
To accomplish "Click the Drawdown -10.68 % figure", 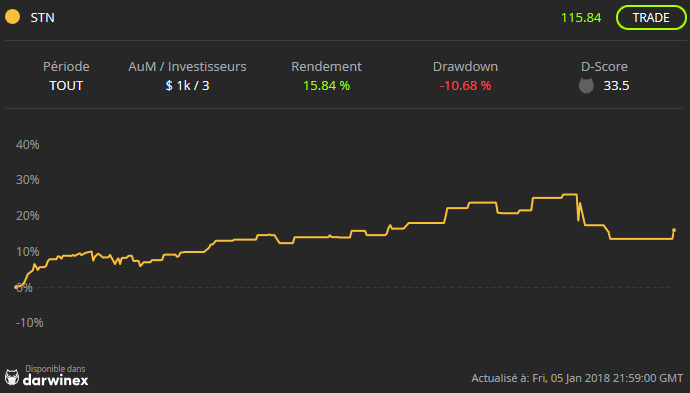I will [x=465, y=85].
